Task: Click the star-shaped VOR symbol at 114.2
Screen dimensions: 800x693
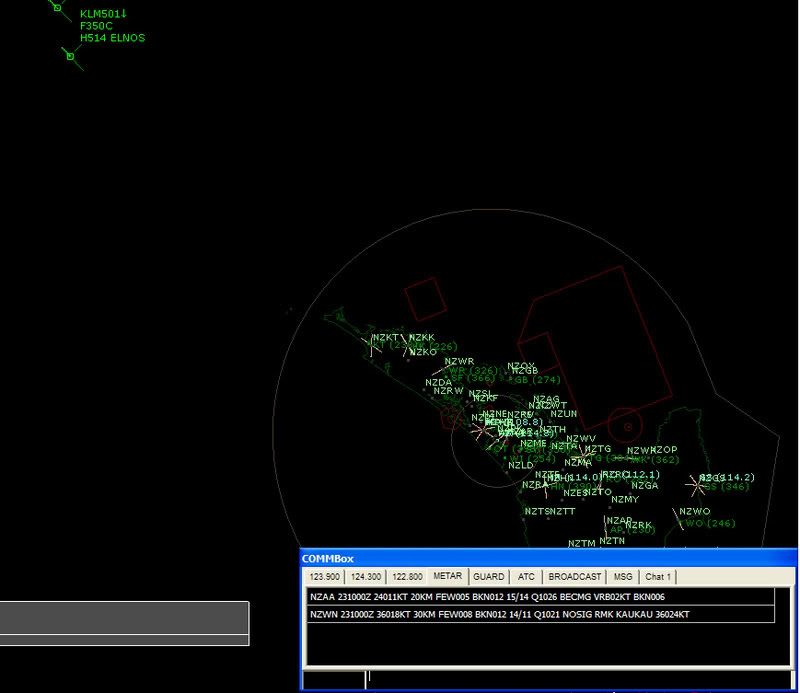Action: coord(695,485)
